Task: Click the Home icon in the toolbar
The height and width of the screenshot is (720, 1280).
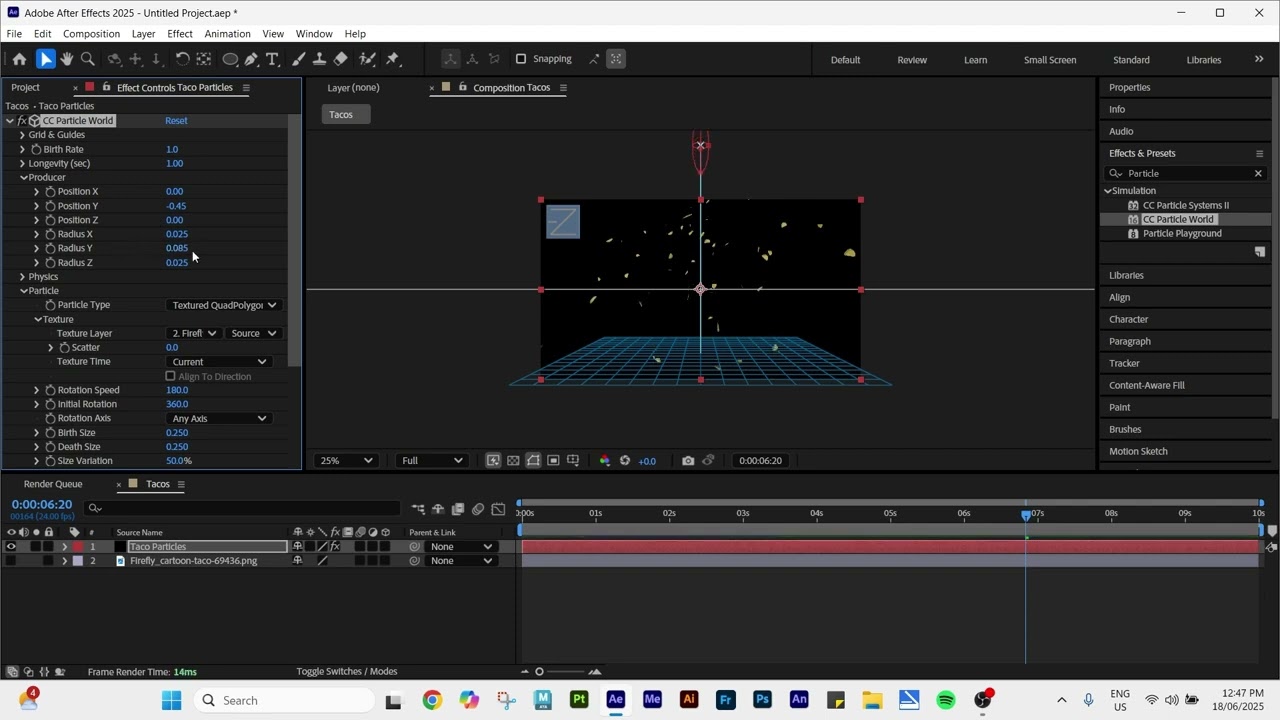Action: pyautogui.click(x=19, y=59)
